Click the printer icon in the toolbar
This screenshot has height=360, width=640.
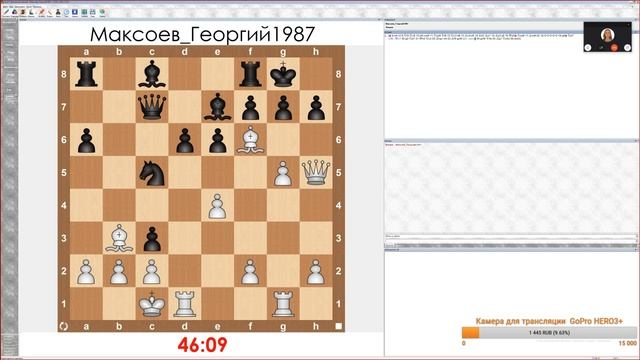pos(93,12)
